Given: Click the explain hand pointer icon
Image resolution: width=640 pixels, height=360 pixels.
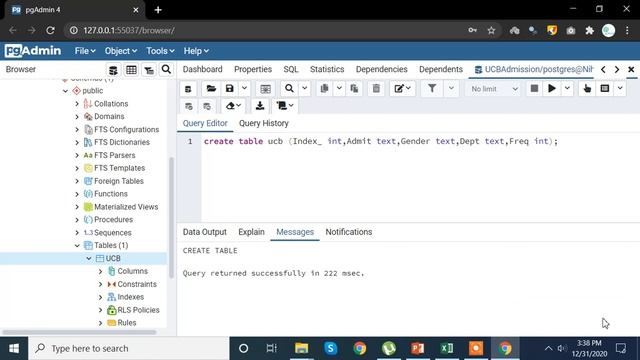Looking at the screenshot, I should pos(587,89).
